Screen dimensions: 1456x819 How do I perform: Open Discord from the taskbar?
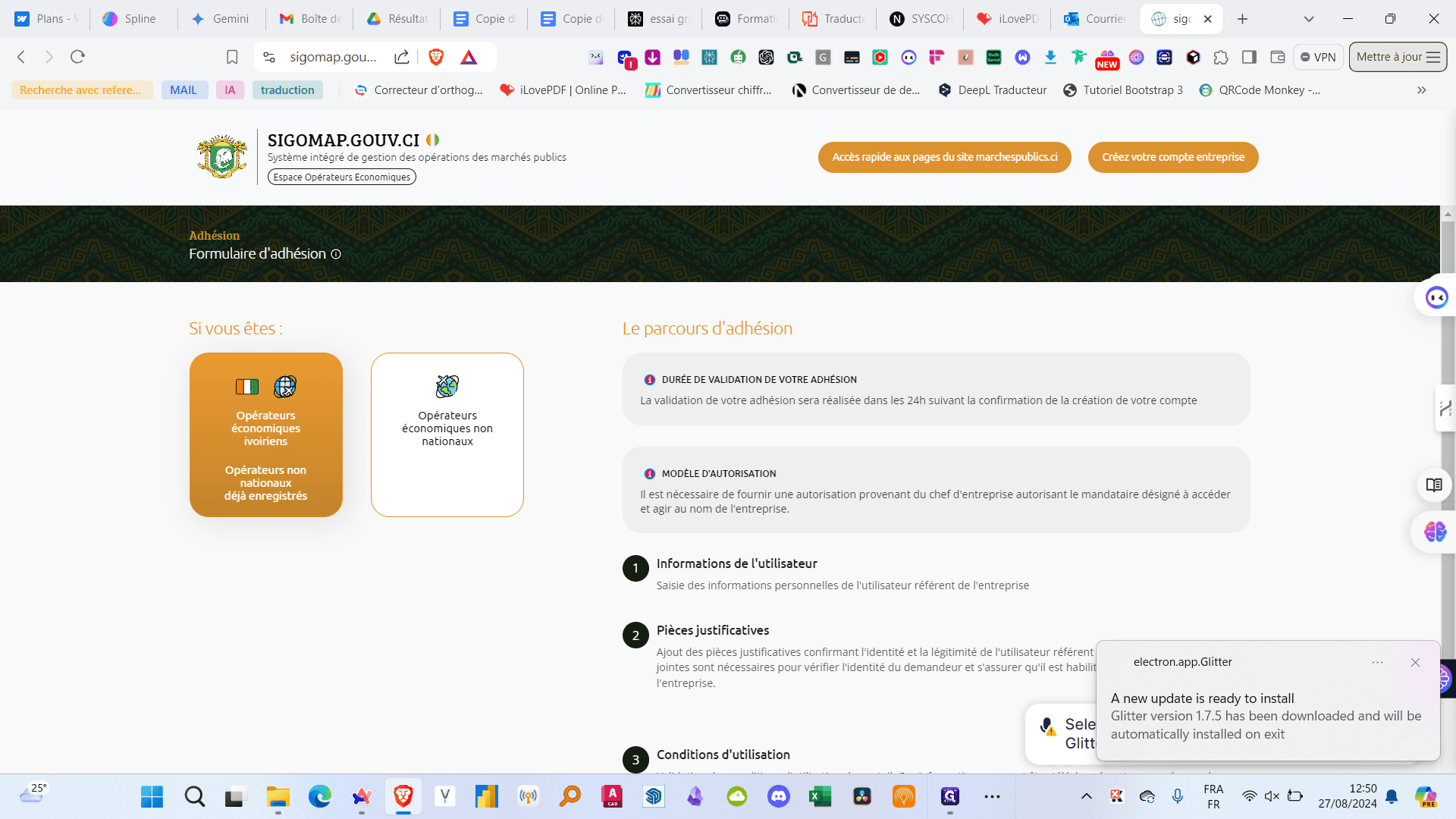click(779, 796)
